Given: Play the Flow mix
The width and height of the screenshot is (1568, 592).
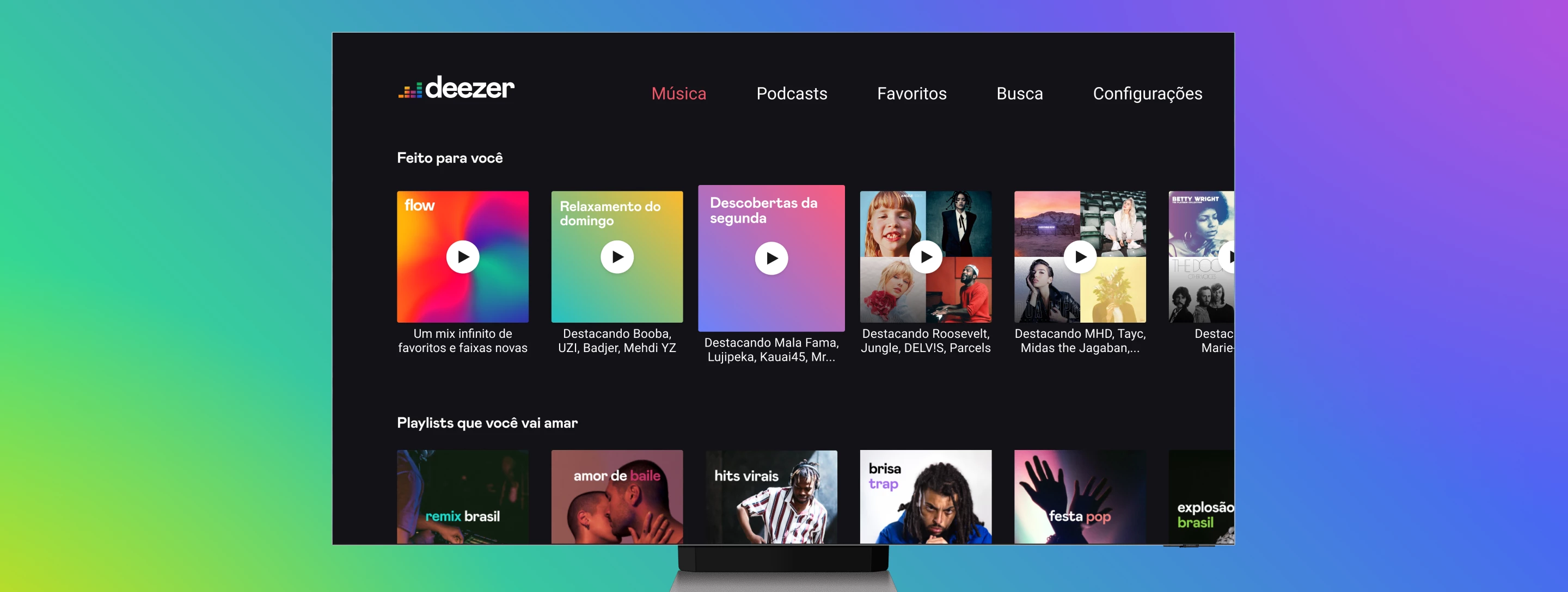Looking at the screenshot, I should pos(463,256).
